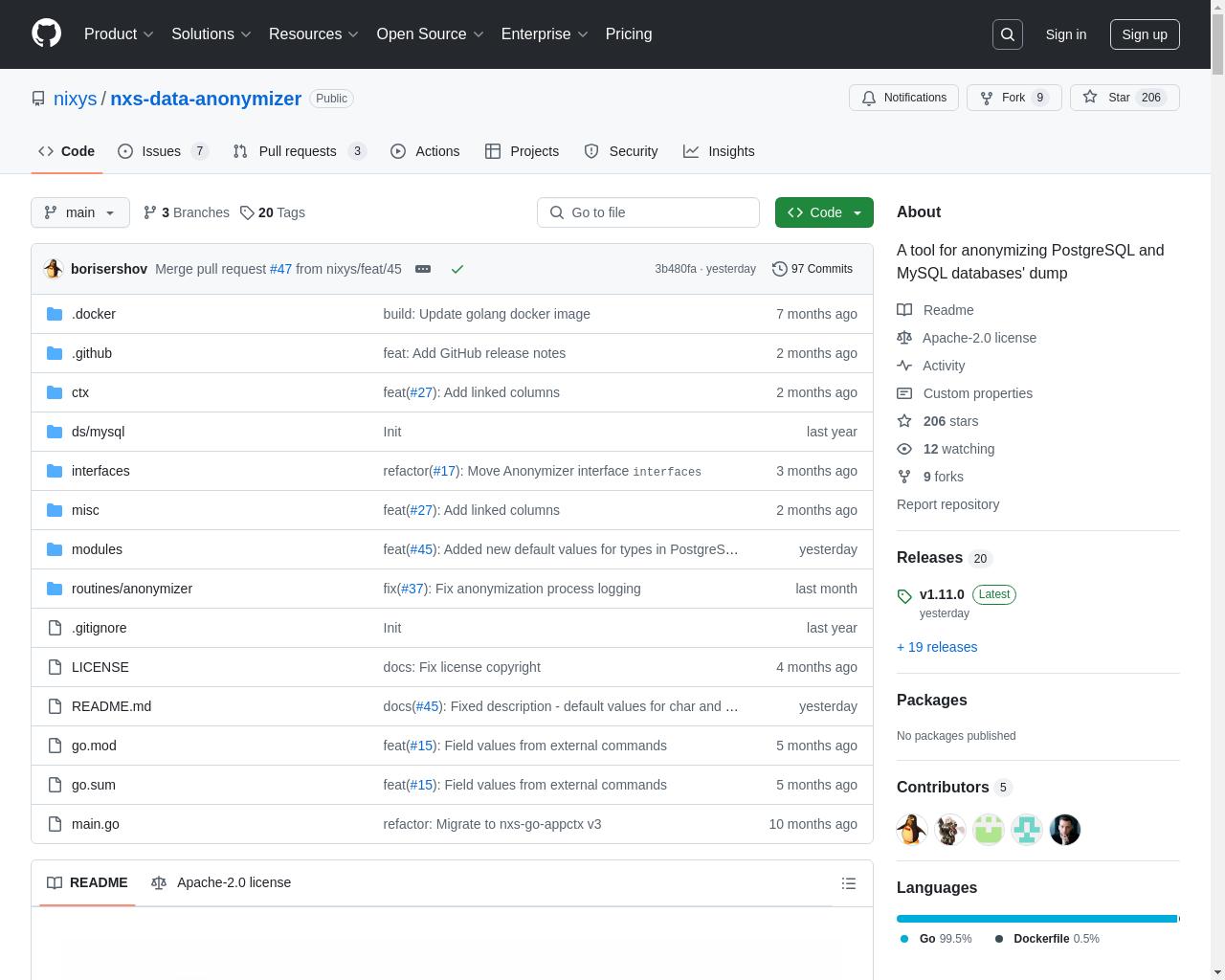1225x980 pixels.
Task: Expand the Open Source menu
Action: click(431, 34)
